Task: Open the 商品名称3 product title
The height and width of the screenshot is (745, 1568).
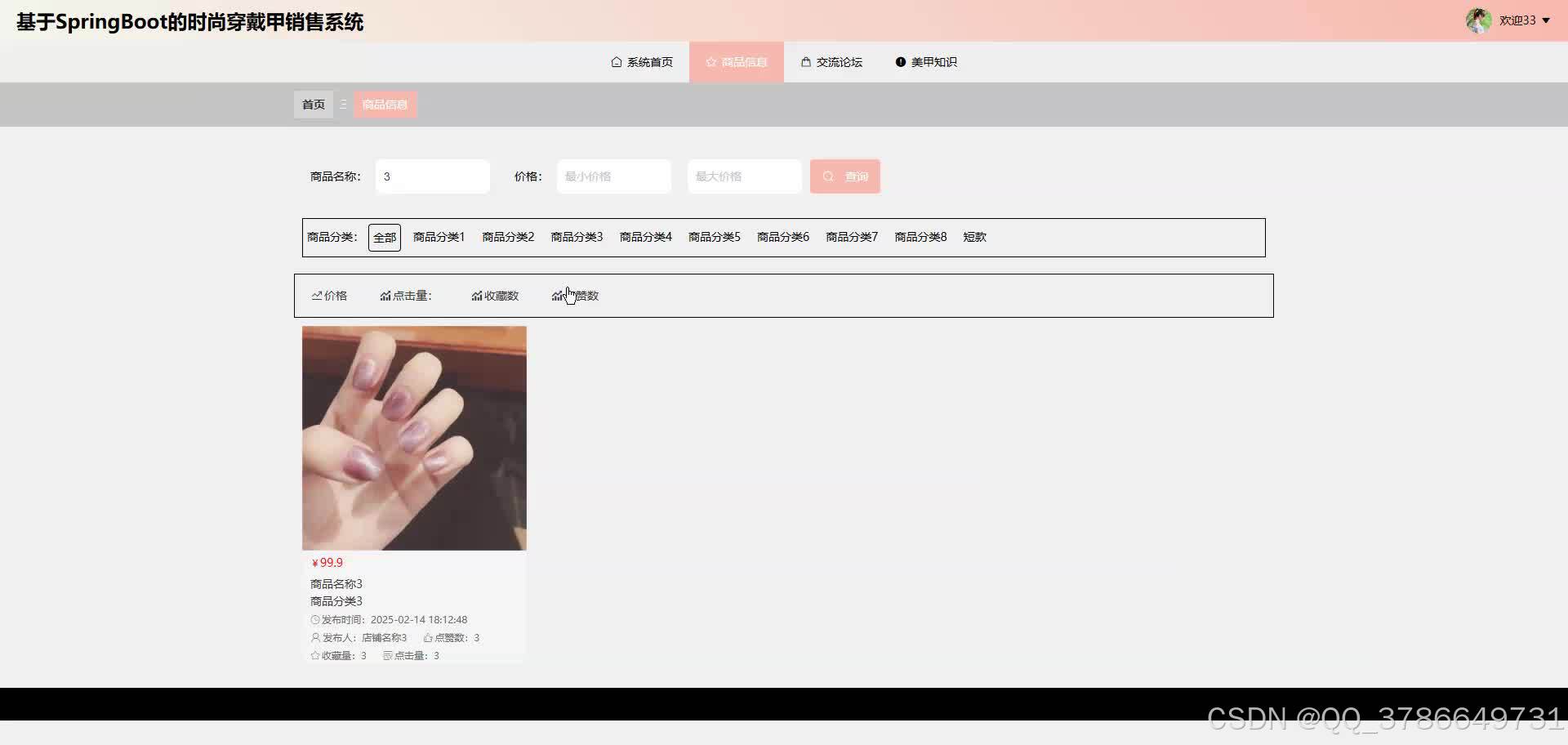Action: click(x=336, y=584)
